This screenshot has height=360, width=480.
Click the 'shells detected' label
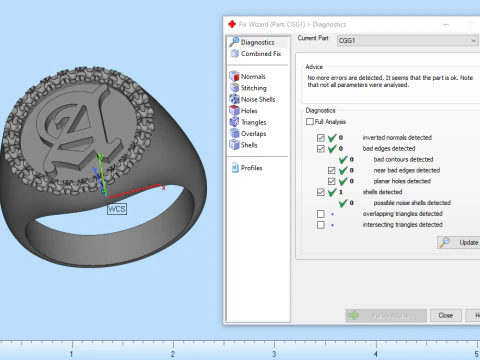tap(382, 192)
